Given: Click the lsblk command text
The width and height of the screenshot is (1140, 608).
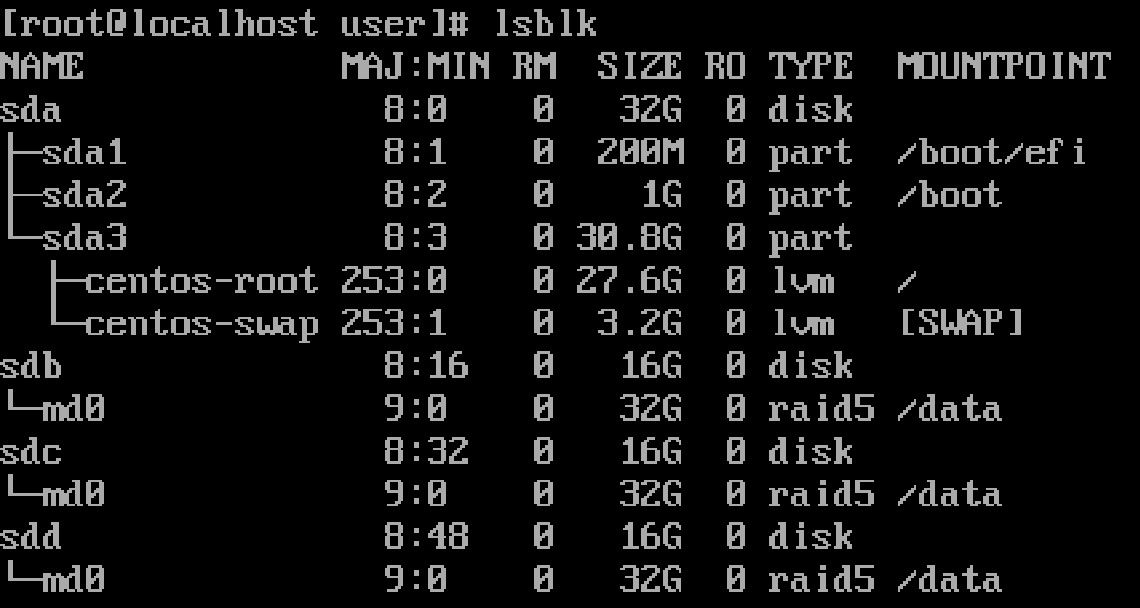Looking at the screenshot, I should click(545, 23).
